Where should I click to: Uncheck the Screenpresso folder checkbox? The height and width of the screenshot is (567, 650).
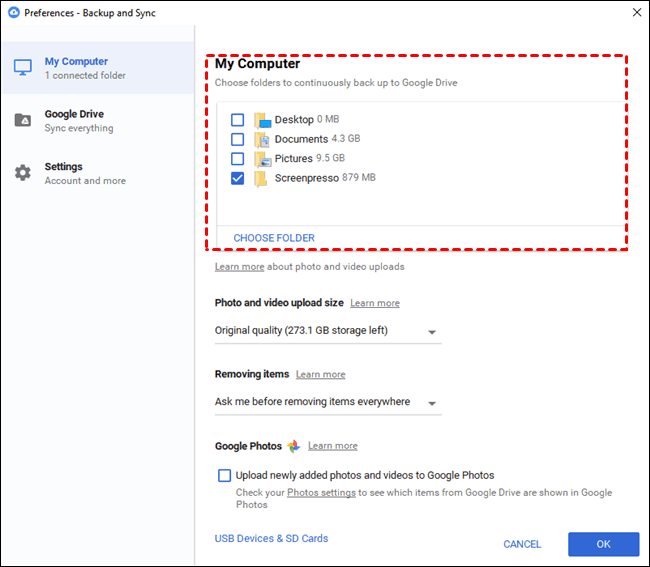[x=238, y=178]
